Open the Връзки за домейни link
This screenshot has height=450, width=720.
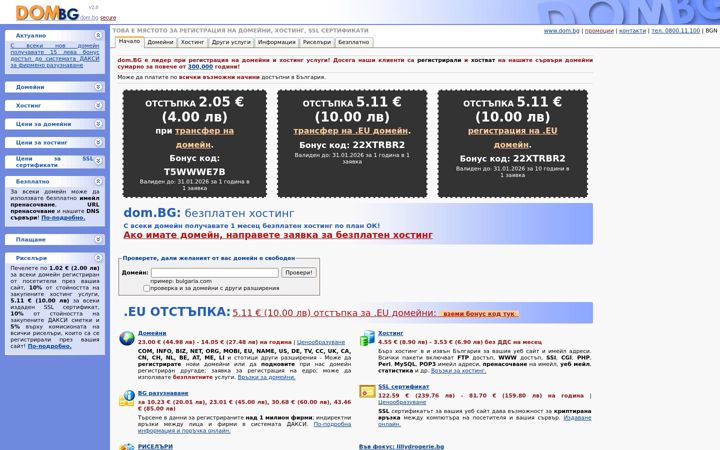tap(266, 377)
